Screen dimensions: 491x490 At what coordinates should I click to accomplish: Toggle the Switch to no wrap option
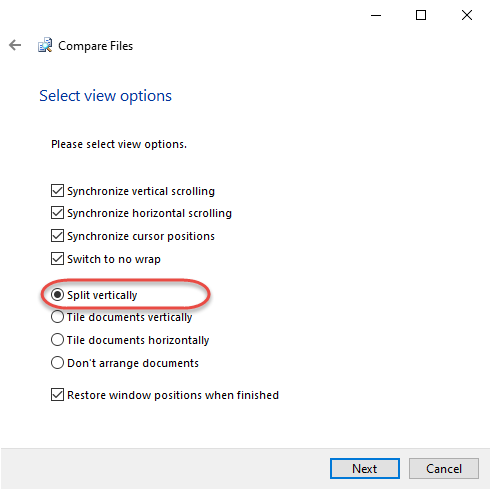57,259
